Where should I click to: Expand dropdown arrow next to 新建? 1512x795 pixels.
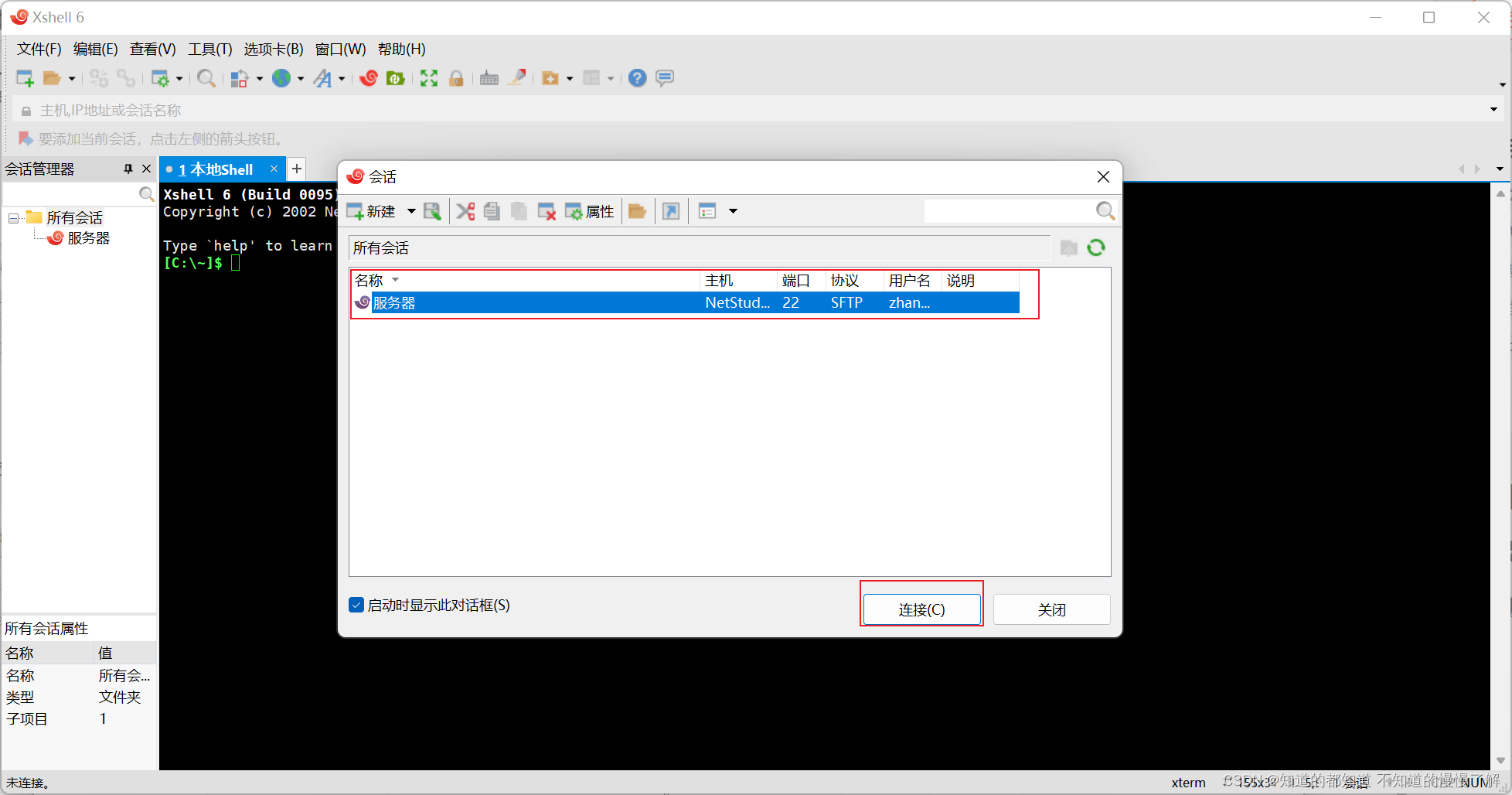click(x=411, y=211)
